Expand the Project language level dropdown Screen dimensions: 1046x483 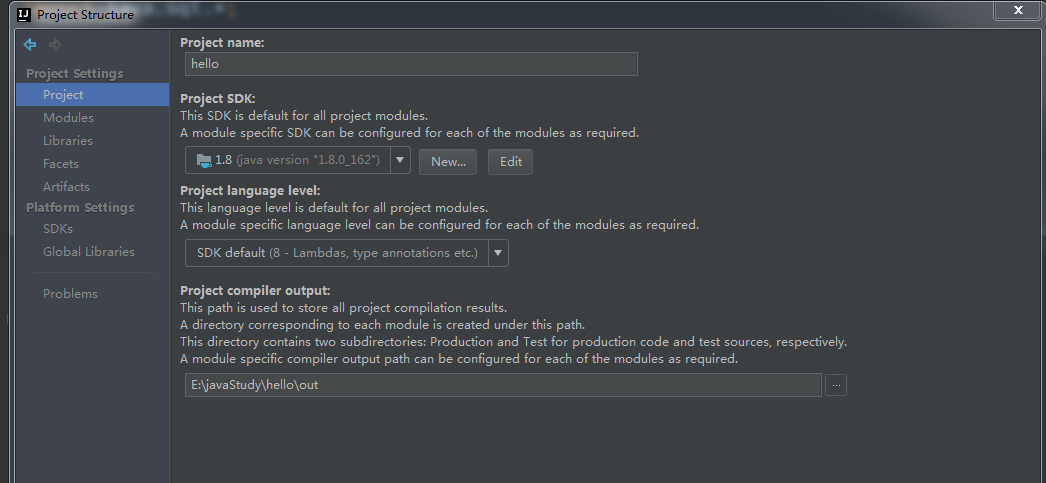click(498, 253)
